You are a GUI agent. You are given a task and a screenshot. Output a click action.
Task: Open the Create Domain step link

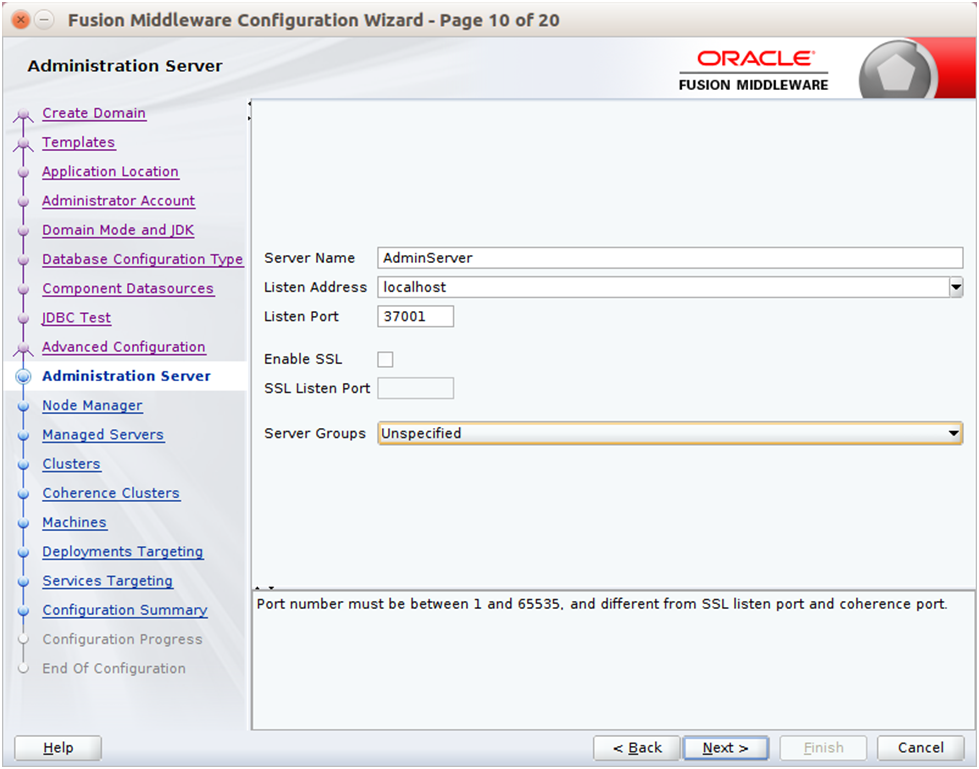point(94,113)
